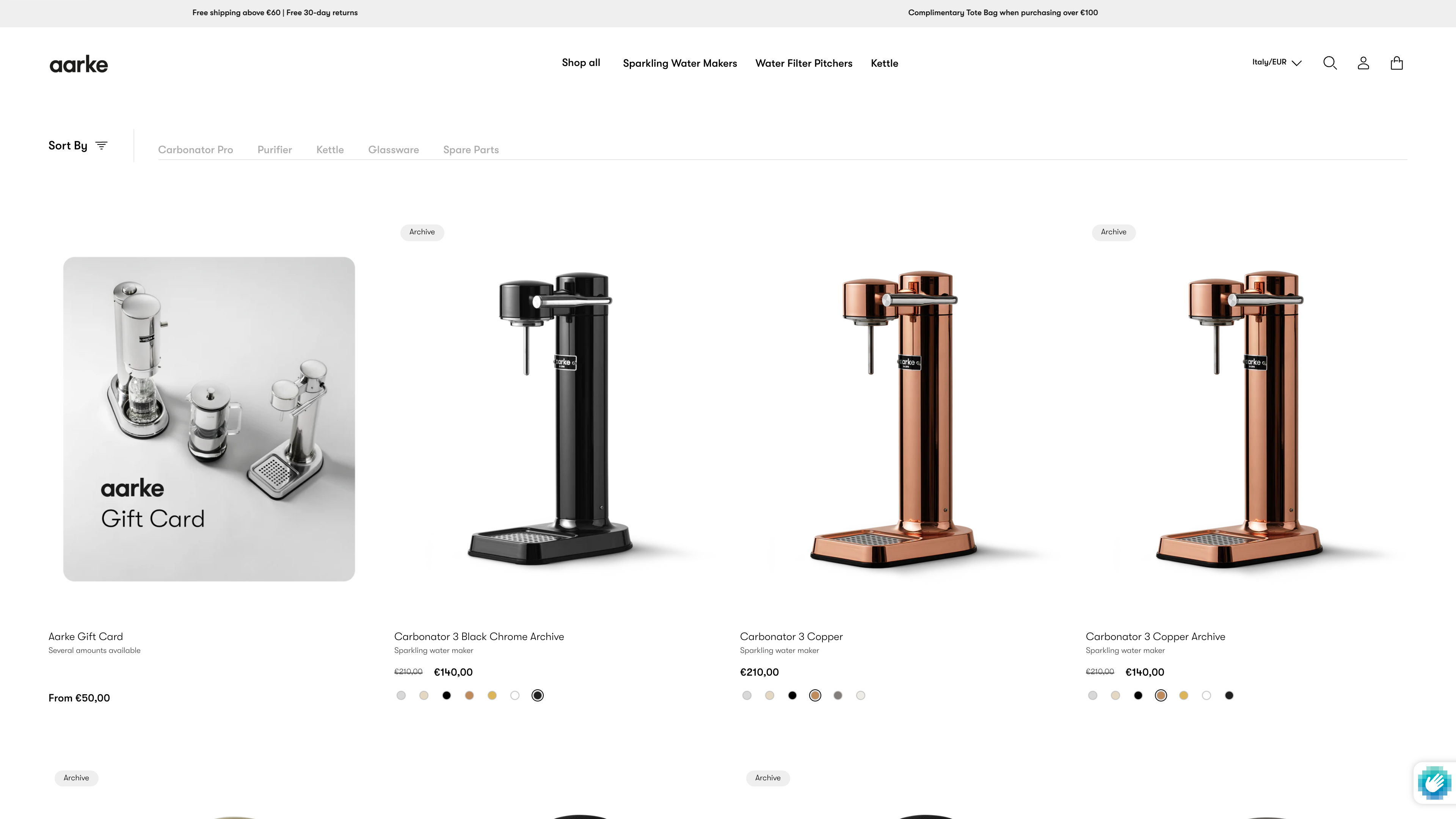1456x819 pixels.
Task: Open Water Filter Pitchers menu
Action: (804, 63)
